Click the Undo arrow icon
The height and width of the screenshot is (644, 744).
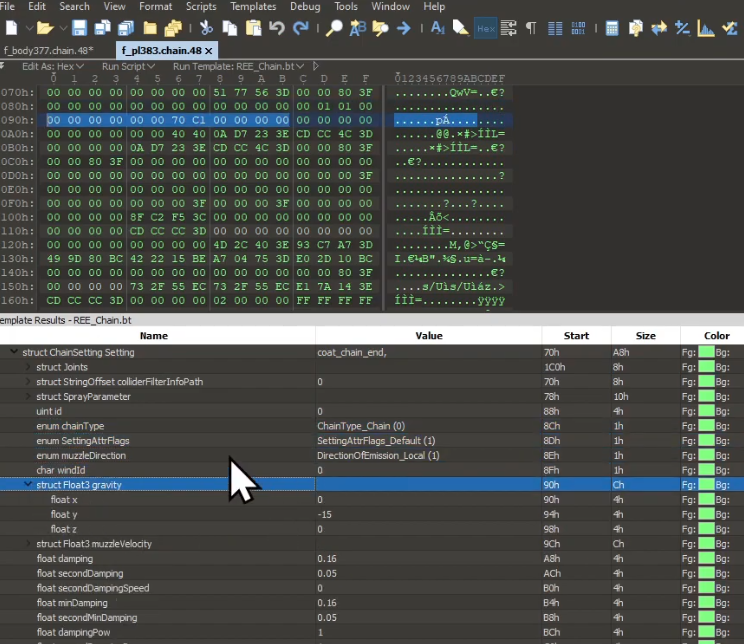(277, 28)
